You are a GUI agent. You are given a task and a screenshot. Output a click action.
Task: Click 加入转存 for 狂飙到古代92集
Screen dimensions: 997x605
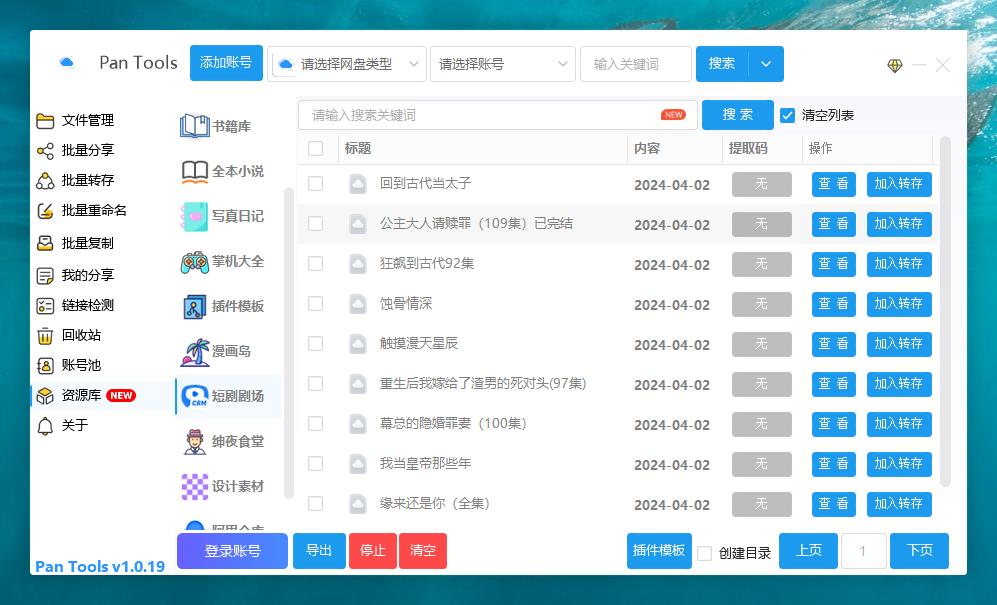point(898,264)
